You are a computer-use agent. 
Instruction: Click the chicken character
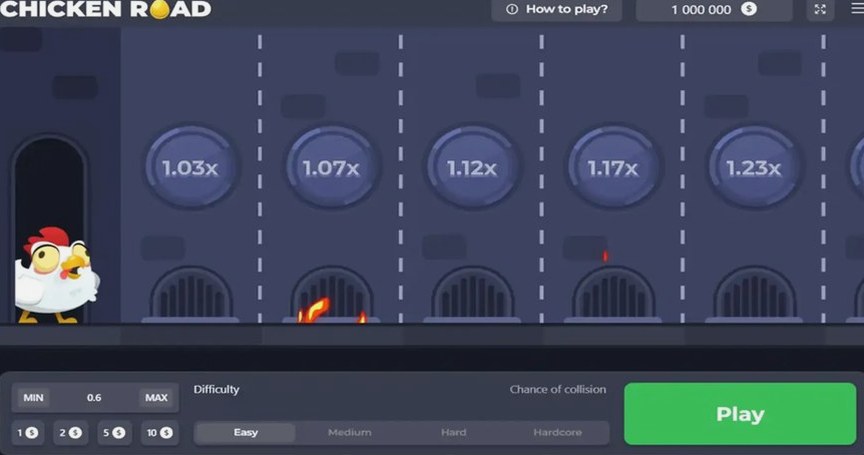coord(55,275)
